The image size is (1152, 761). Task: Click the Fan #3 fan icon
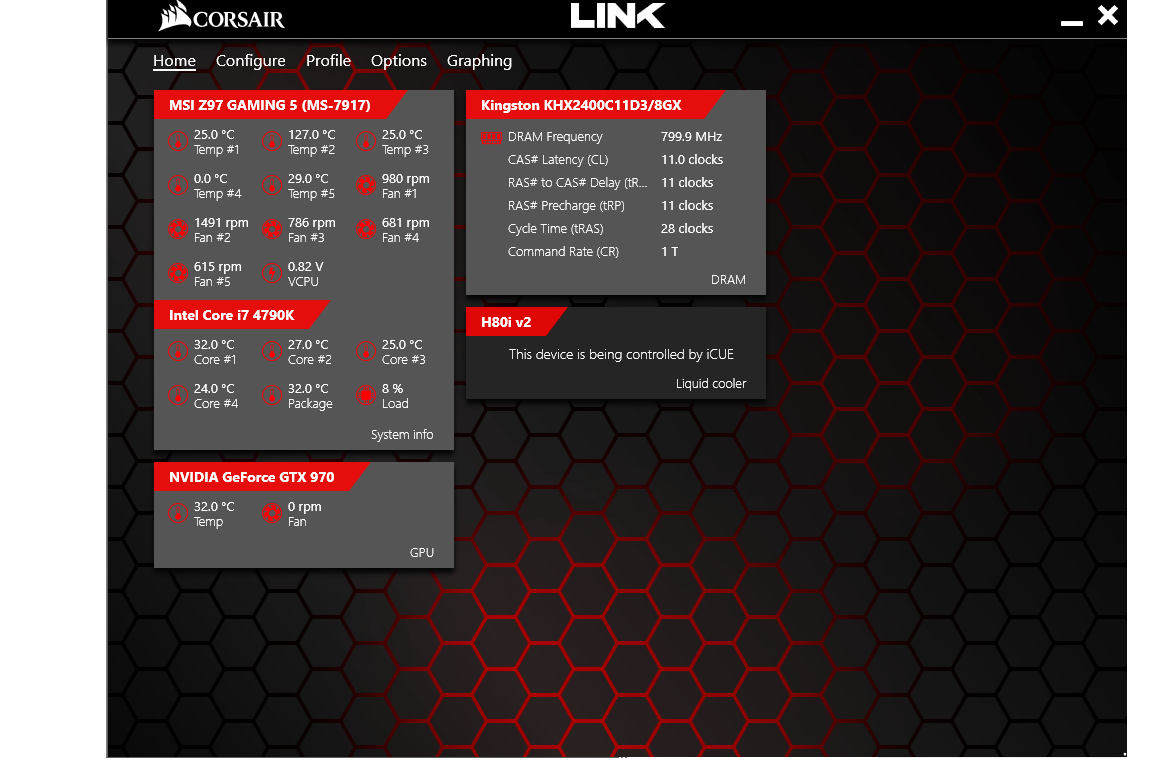[x=272, y=229]
